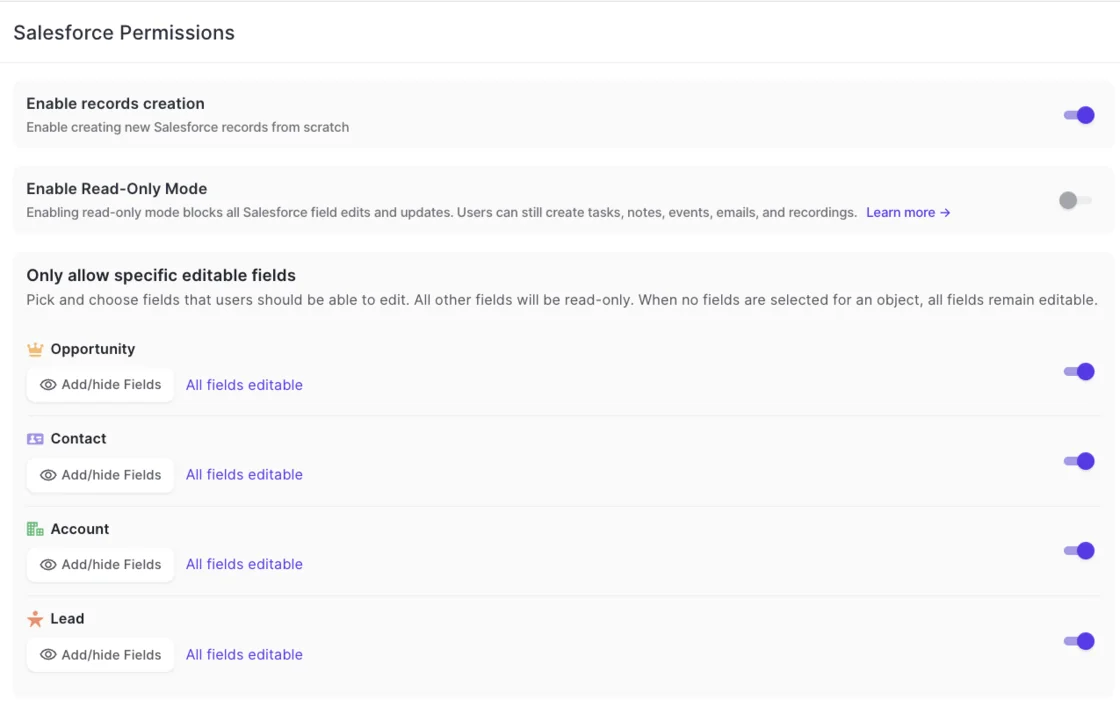
Task: Select the Contact object label
Action: 79,438
